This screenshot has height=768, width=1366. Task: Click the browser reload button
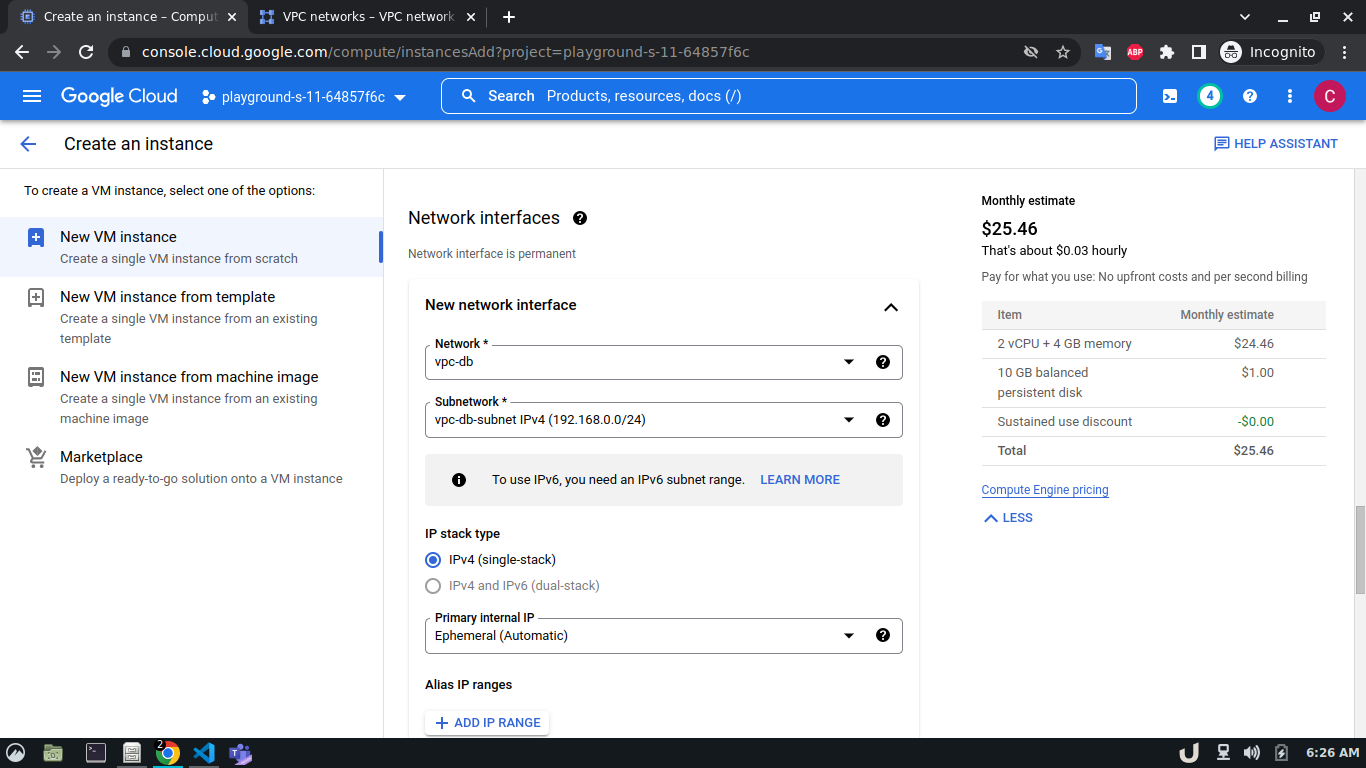86,52
